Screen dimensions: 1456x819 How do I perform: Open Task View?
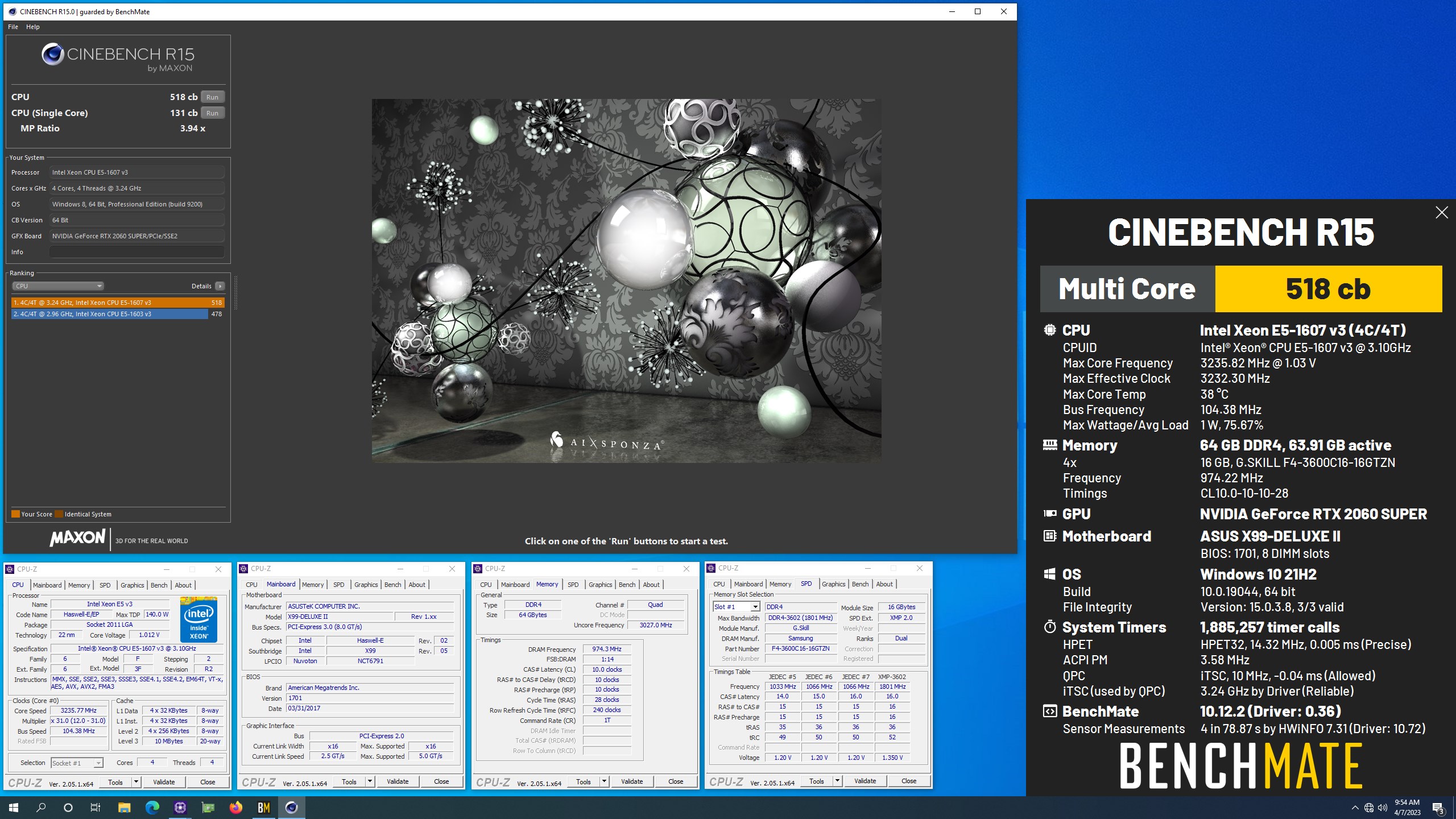[x=96, y=808]
